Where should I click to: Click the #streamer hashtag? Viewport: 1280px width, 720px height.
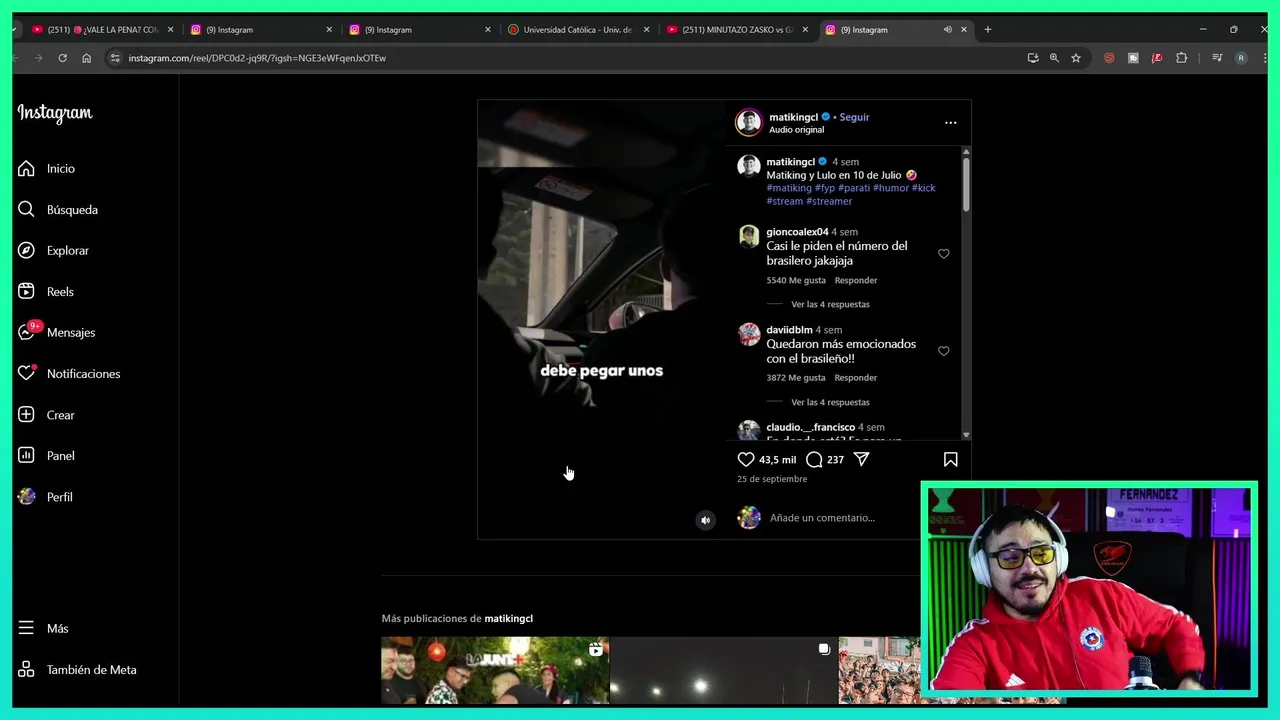tap(829, 201)
